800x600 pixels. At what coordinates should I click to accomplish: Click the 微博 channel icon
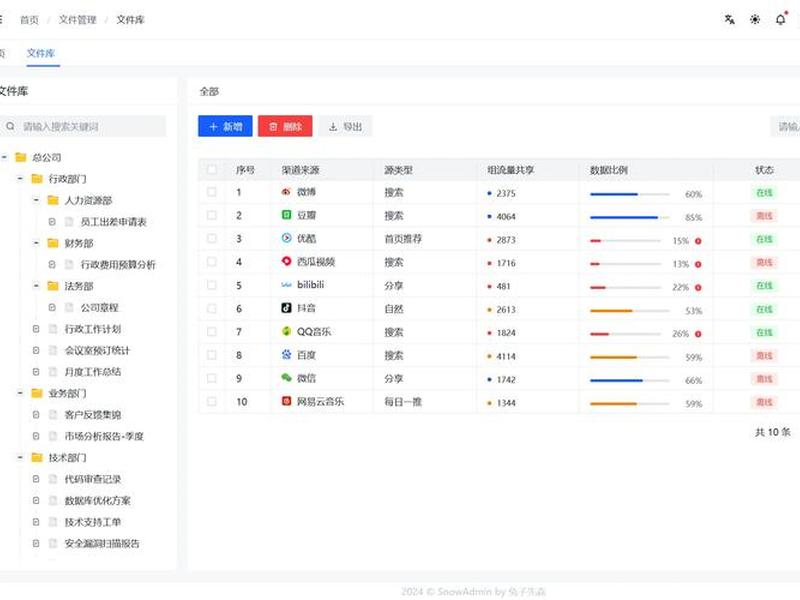(x=286, y=192)
